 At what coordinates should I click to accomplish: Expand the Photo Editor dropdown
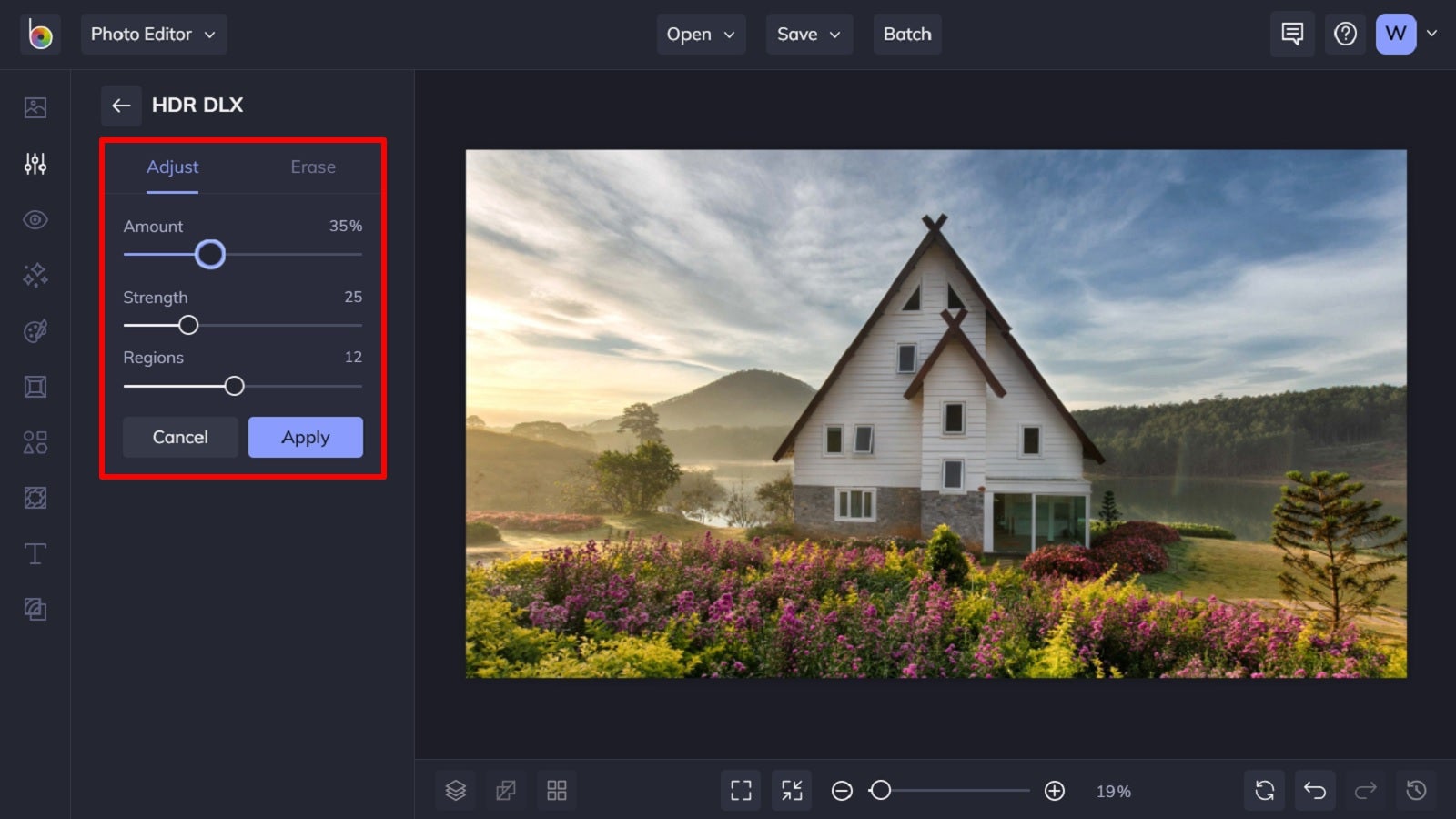pos(154,35)
